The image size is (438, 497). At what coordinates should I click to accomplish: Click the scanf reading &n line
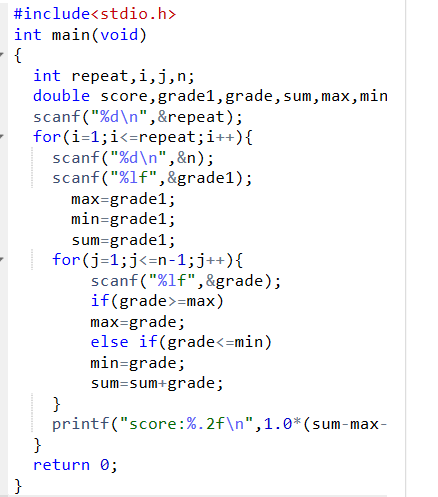pos(133,158)
